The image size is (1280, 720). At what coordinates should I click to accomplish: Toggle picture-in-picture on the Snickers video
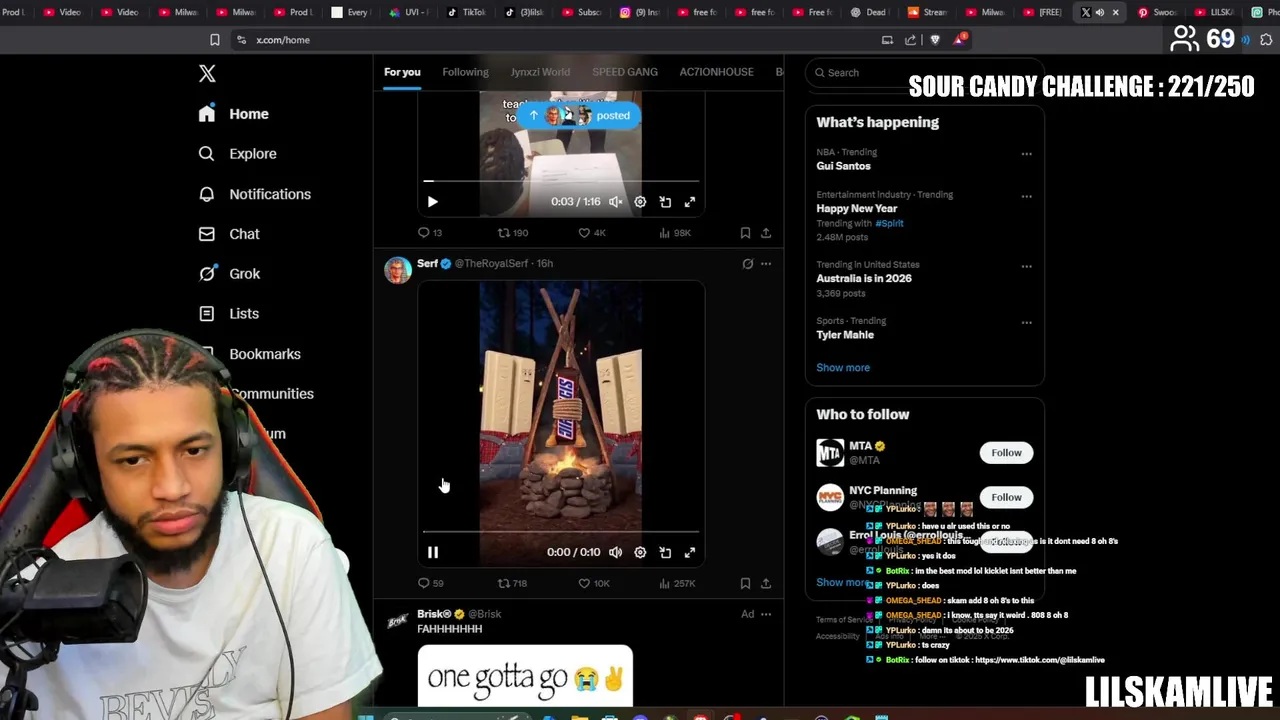tap(665, 552)
